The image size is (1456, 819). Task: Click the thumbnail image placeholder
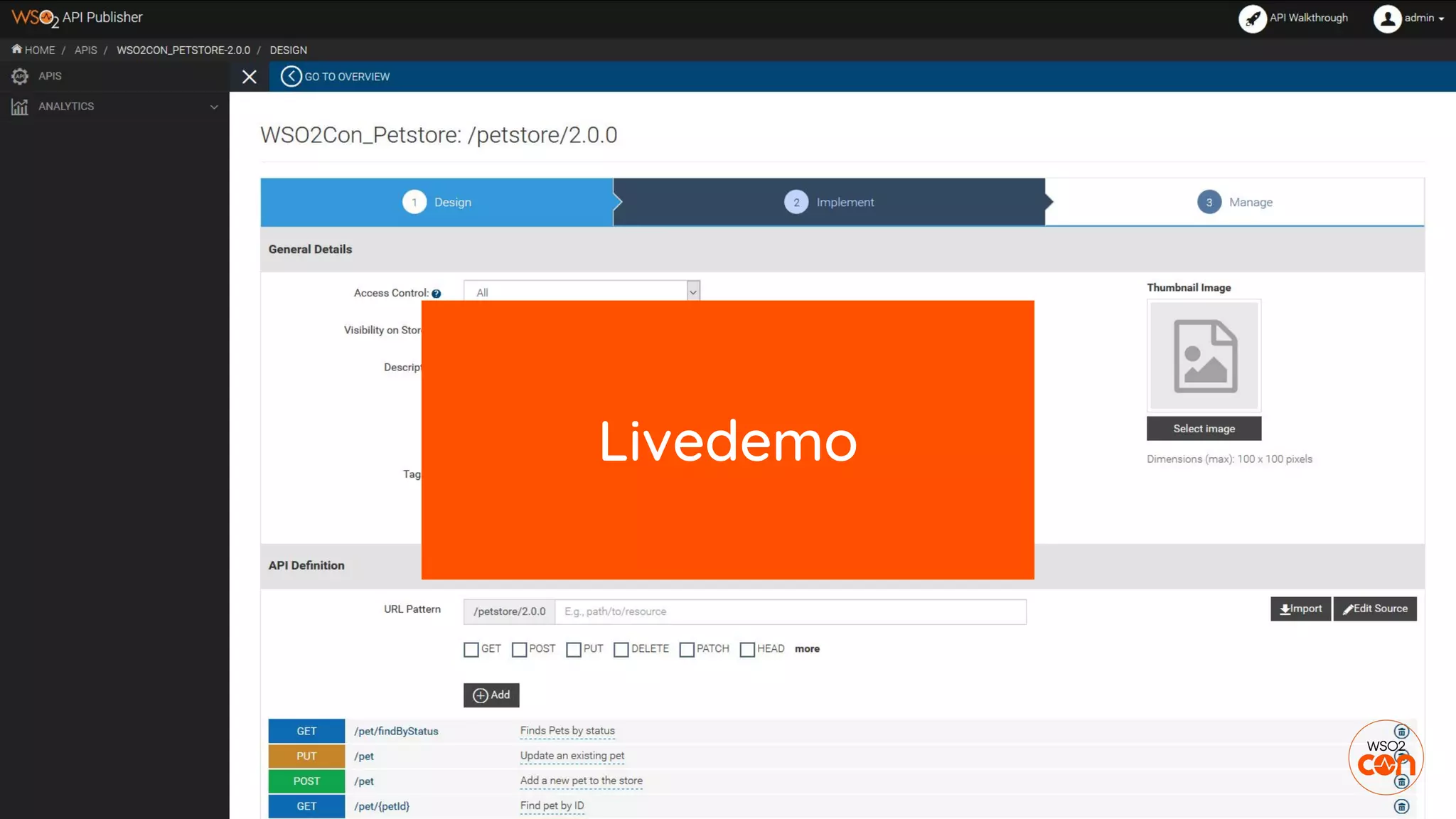tap(1204, 355)
